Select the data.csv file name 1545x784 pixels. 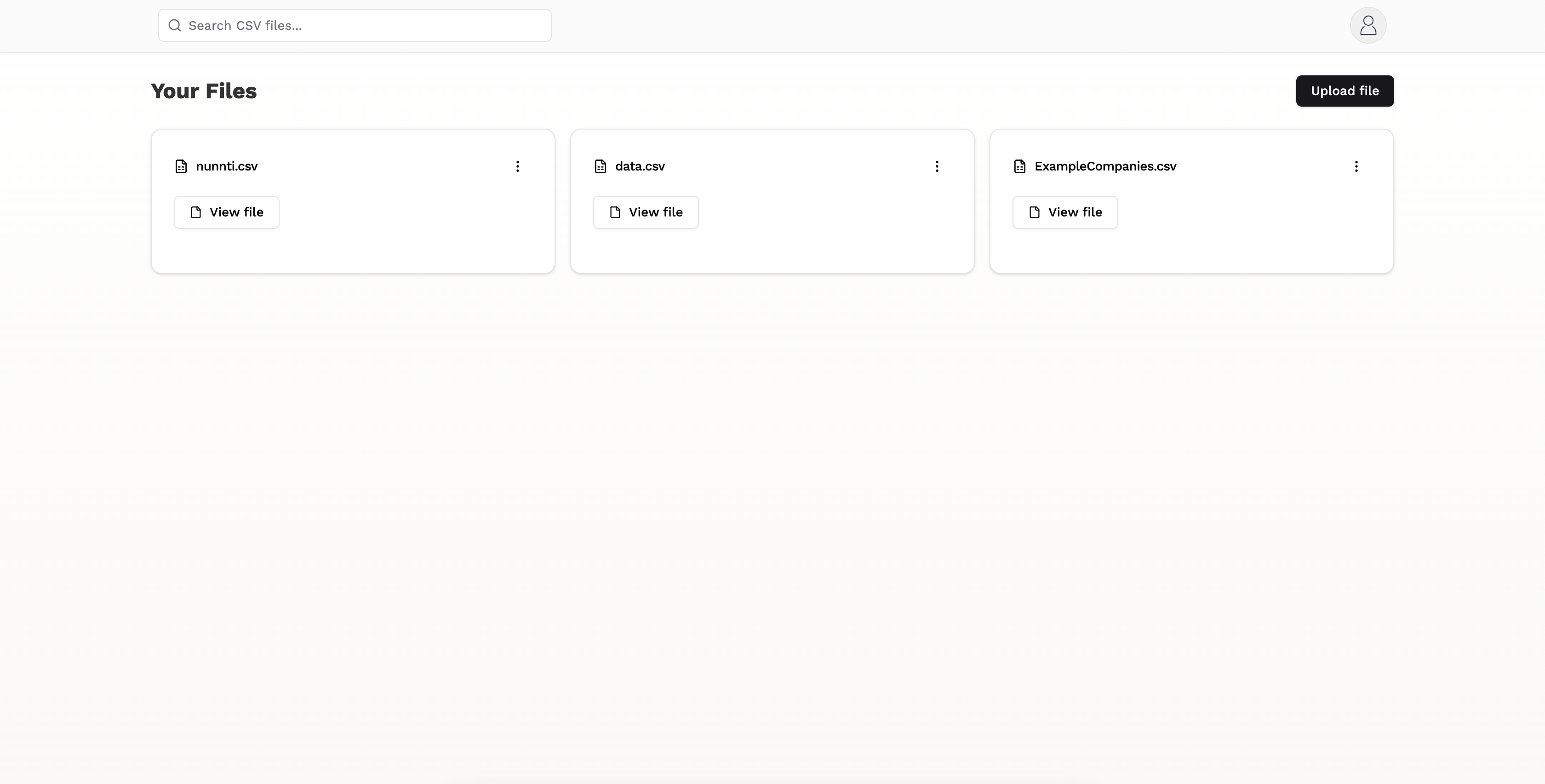[640, 166]
